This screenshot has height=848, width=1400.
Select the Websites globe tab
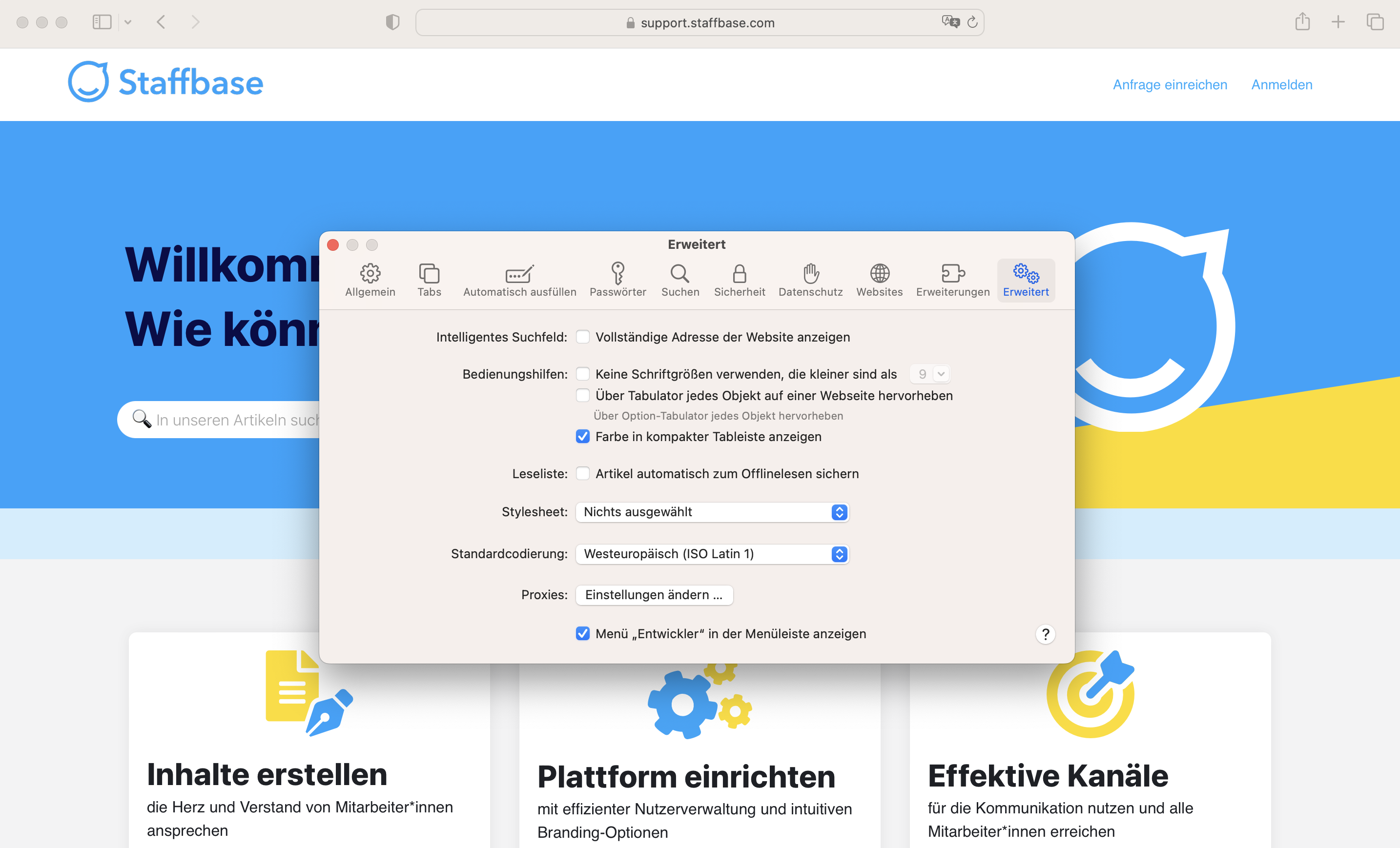coord(879,280)
